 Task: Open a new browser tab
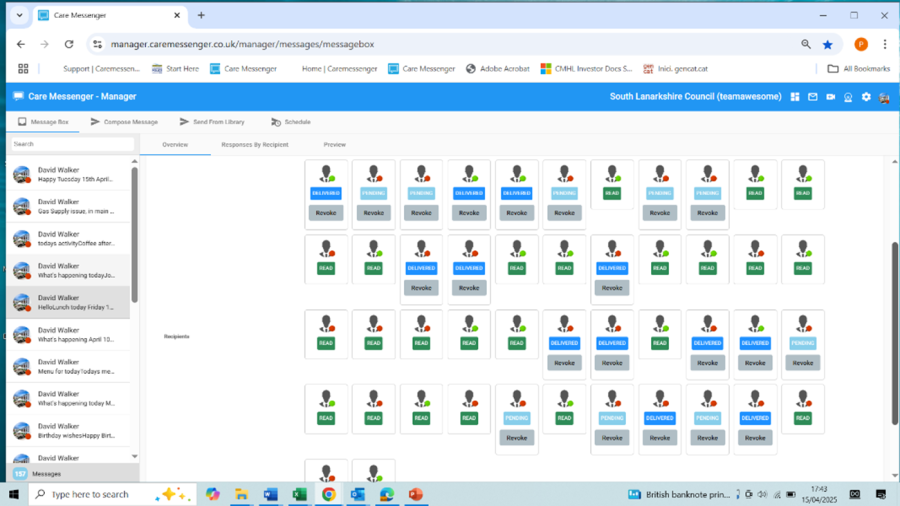(x=201, y=15)
